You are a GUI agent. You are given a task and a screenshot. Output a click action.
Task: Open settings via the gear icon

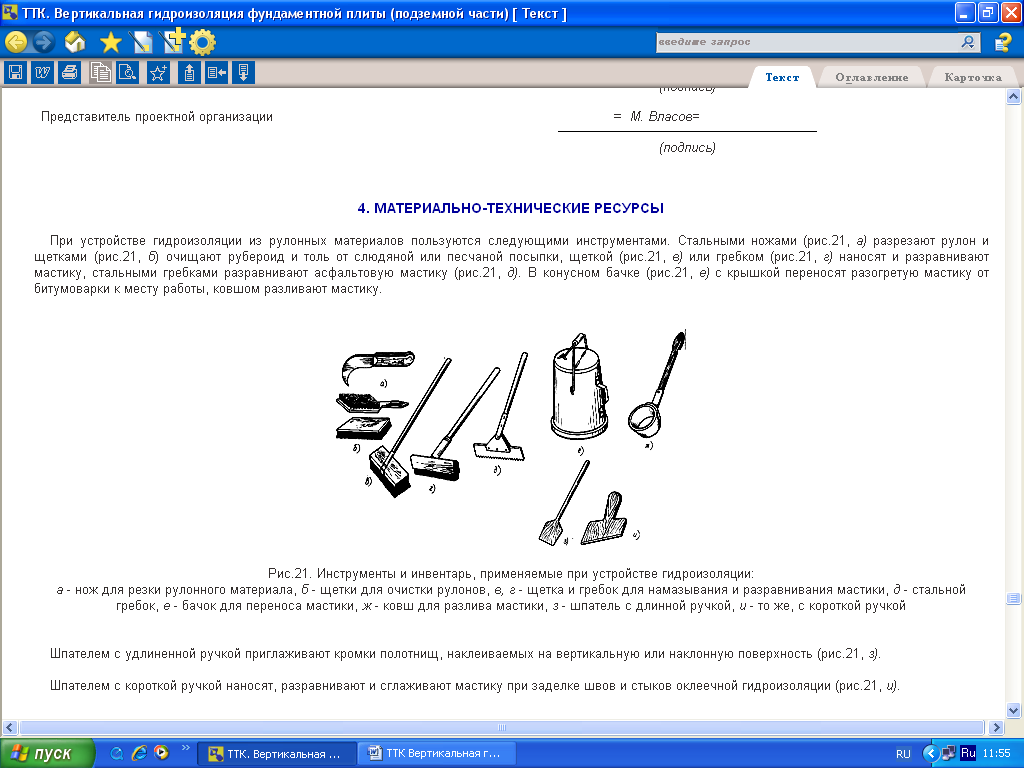[202, 43]
